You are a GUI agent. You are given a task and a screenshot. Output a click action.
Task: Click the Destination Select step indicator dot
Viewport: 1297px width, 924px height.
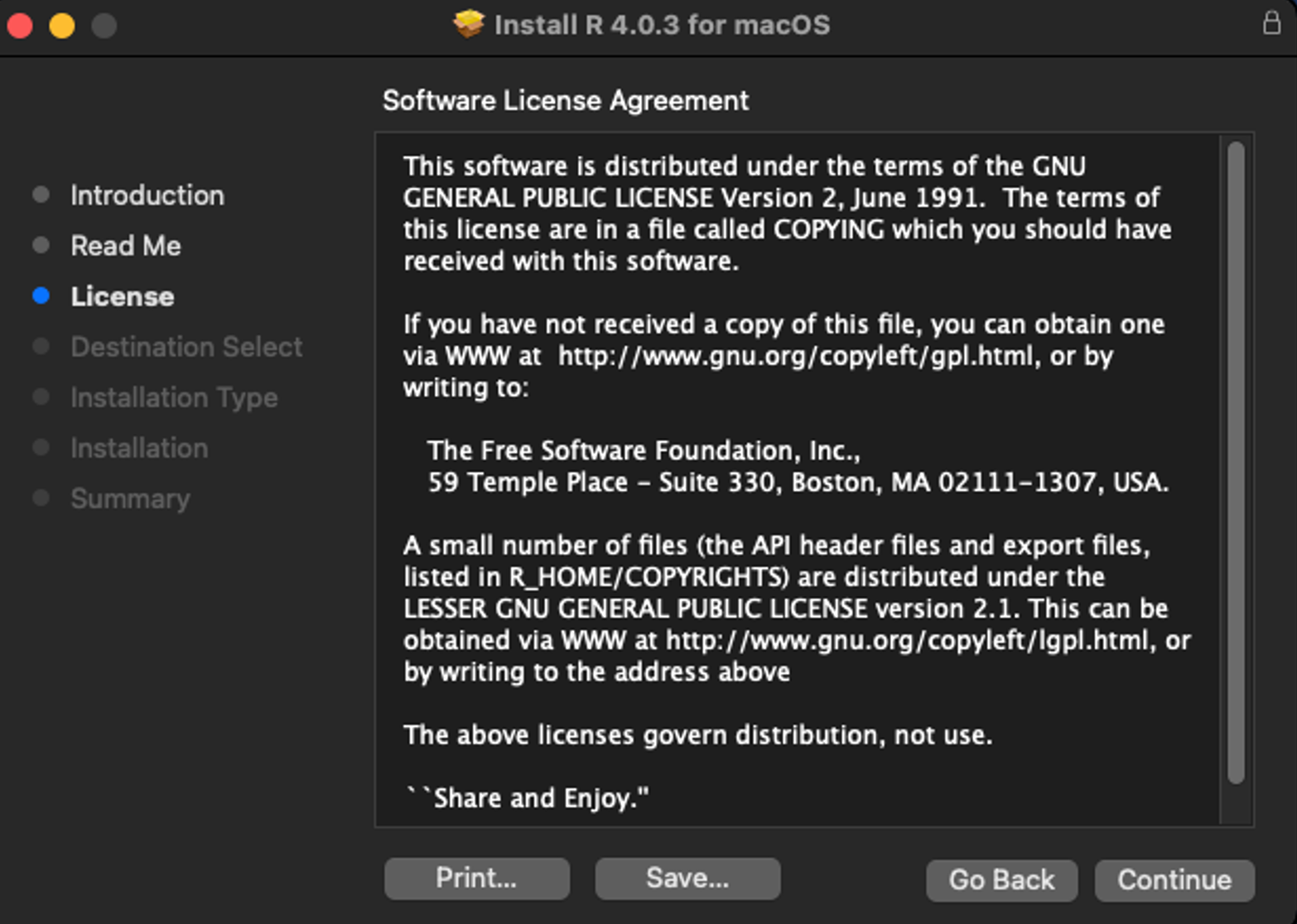click(41, 347)
